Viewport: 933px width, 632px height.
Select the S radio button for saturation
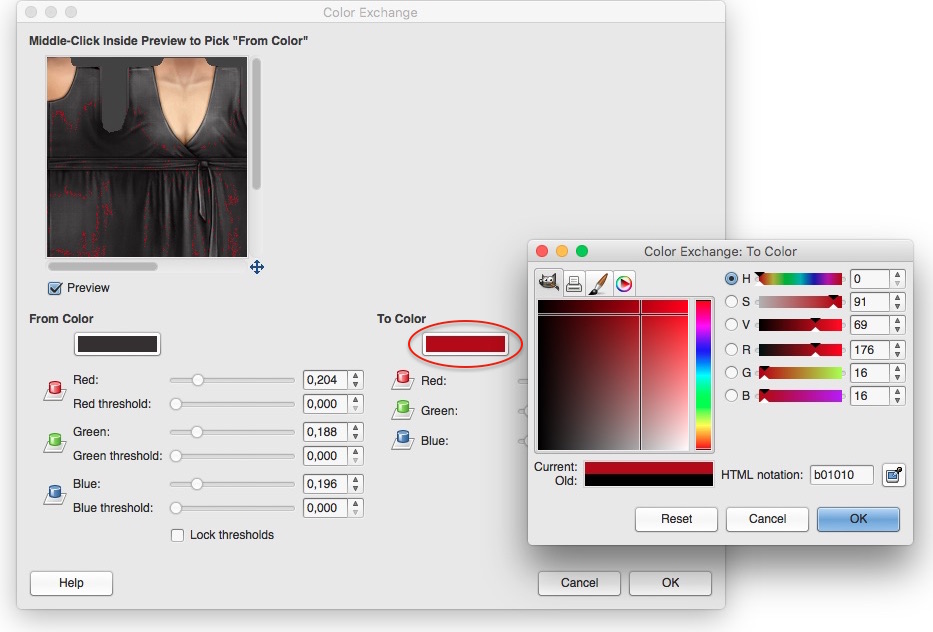pos(733,301)
